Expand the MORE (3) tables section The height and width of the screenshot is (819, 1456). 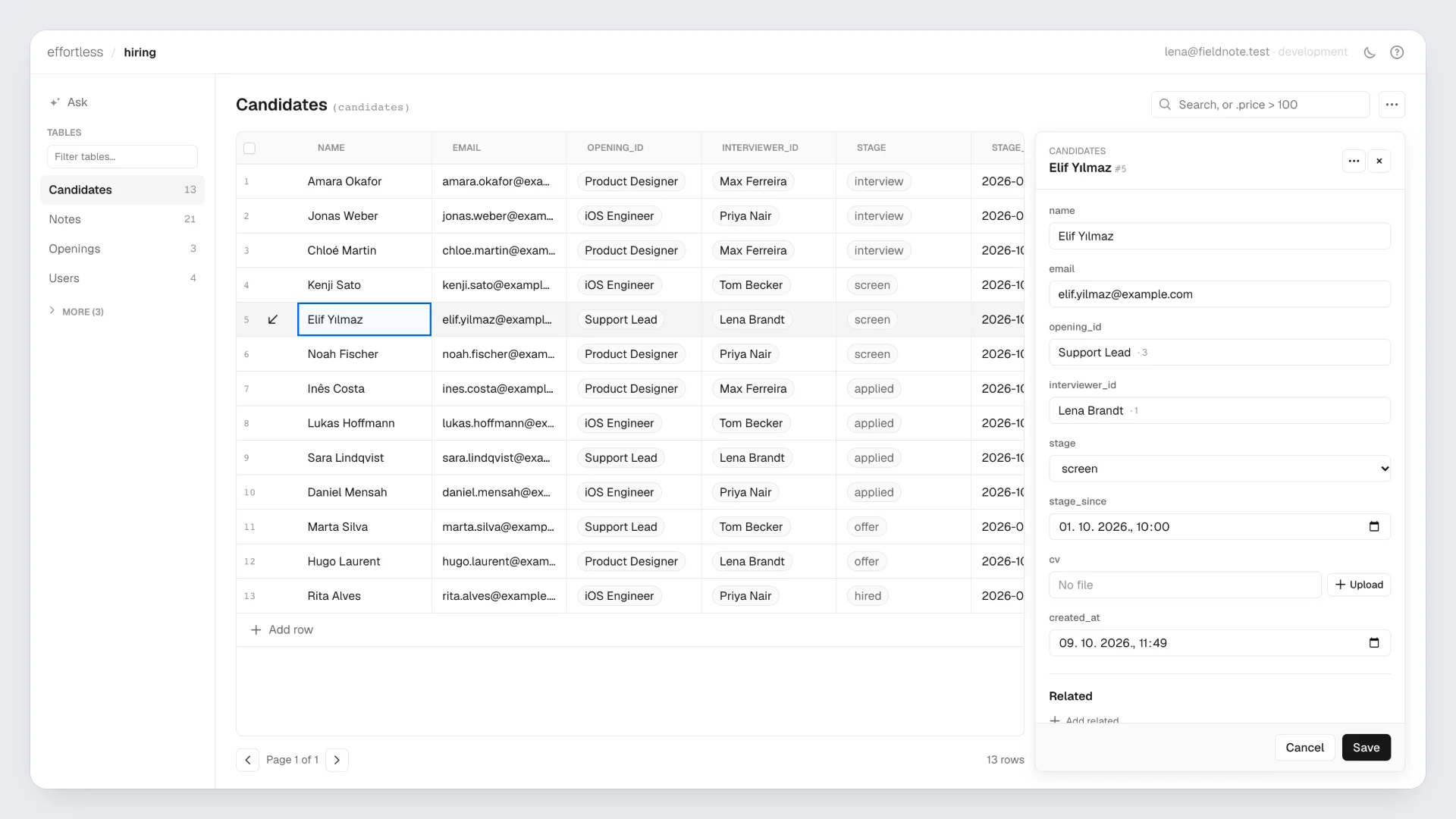point(76,312)
